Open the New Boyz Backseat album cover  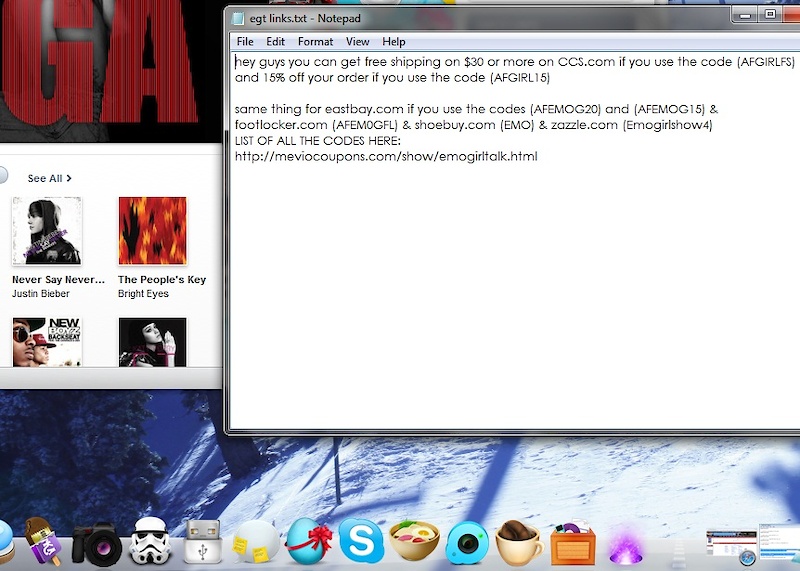tap(47, 342)
